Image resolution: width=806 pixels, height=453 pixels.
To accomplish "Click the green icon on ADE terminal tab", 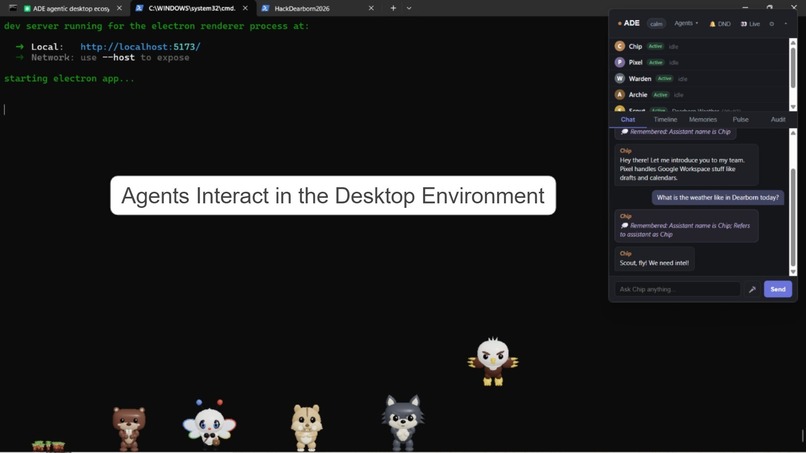I will click(x=27, y=9).
